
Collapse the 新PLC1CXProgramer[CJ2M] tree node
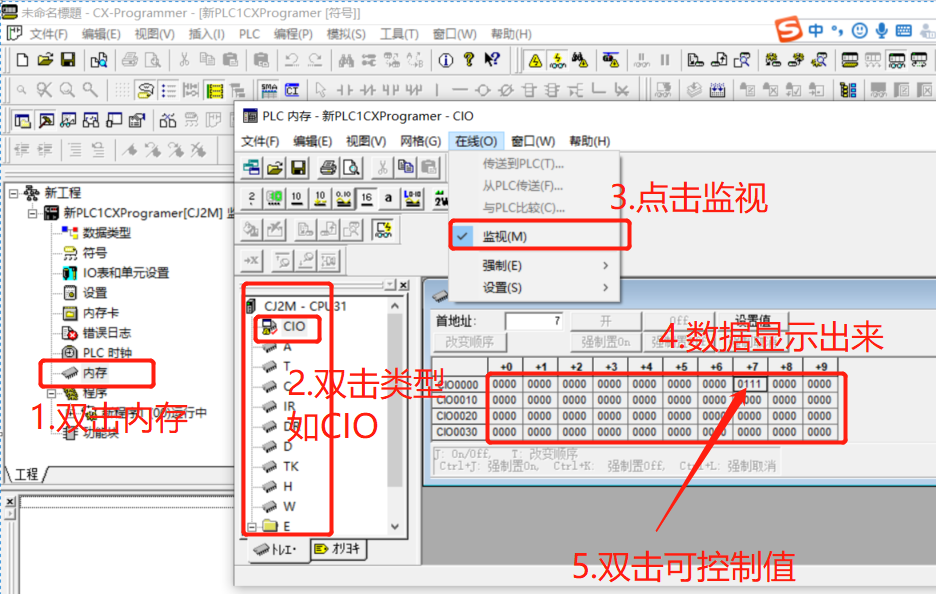coord(32,213)
